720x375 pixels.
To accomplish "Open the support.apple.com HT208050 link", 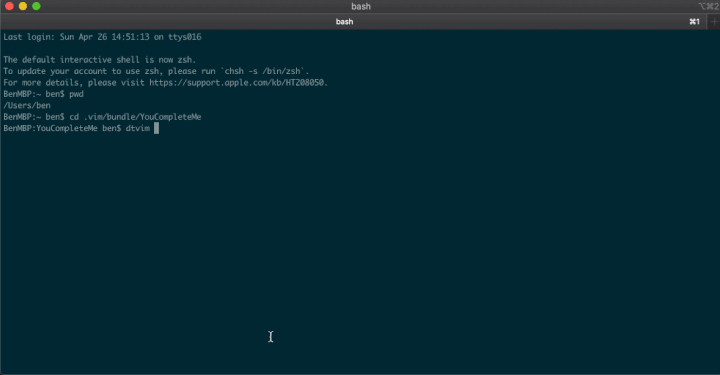I will point(237,83).
